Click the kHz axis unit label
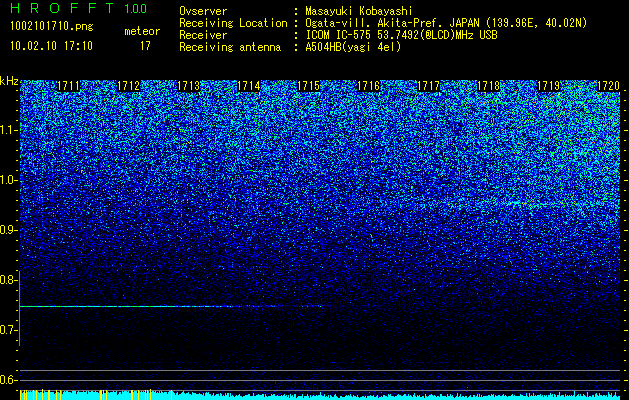 coord(9,81)
